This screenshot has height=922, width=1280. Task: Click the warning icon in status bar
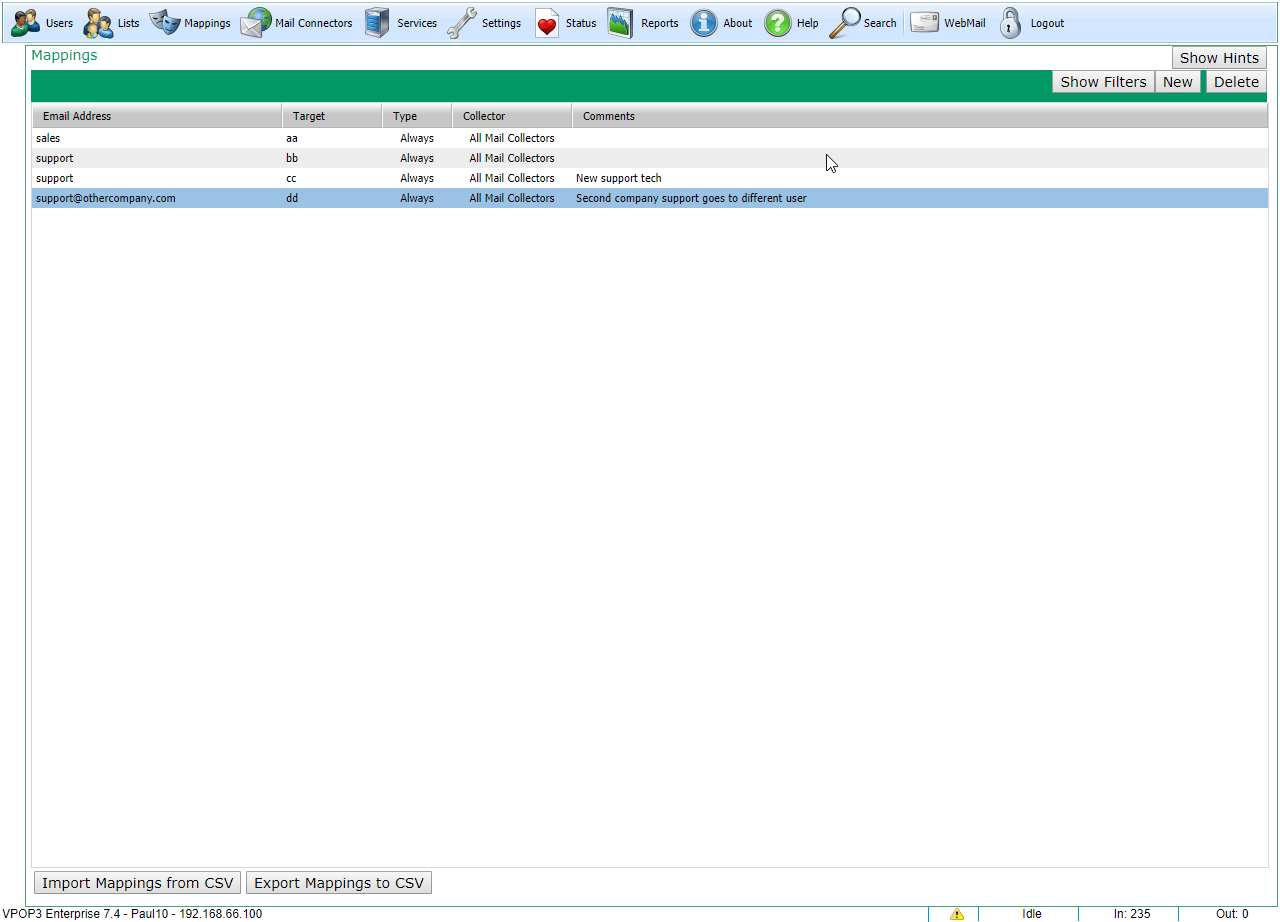pos(957,914)
